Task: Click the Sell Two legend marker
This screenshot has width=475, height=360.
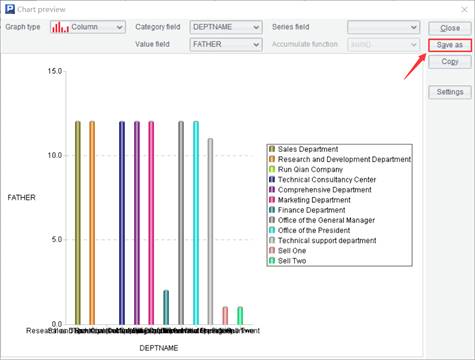Action: (x=272, y=261)
